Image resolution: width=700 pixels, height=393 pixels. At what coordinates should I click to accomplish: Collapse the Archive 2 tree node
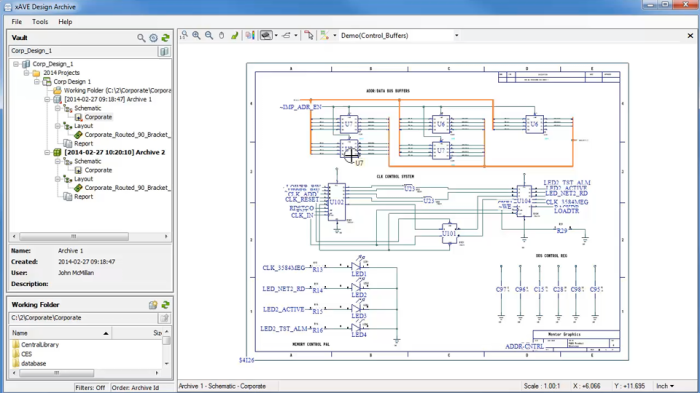(47, 152)
